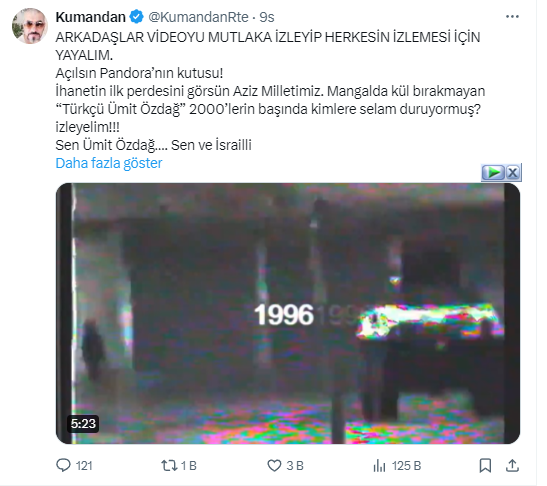Like the tweet with heart icon
The image size is (547, 486).
pyautogui.click(x=274, y=465)
